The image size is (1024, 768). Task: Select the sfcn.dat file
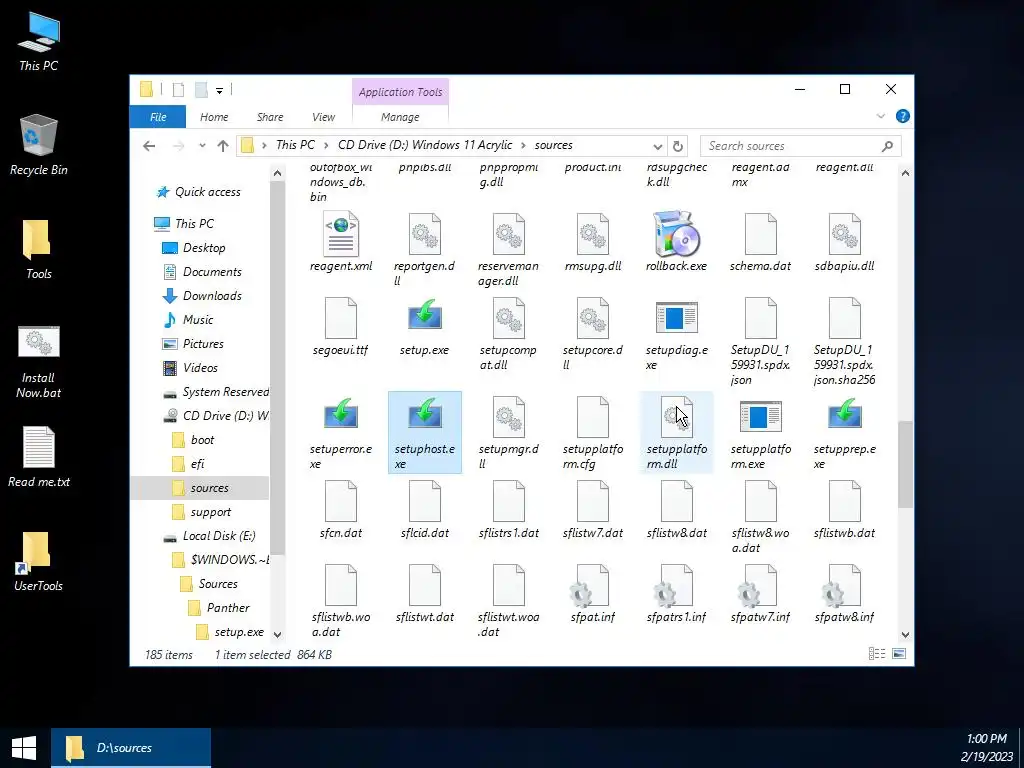[x=341, y=509]
